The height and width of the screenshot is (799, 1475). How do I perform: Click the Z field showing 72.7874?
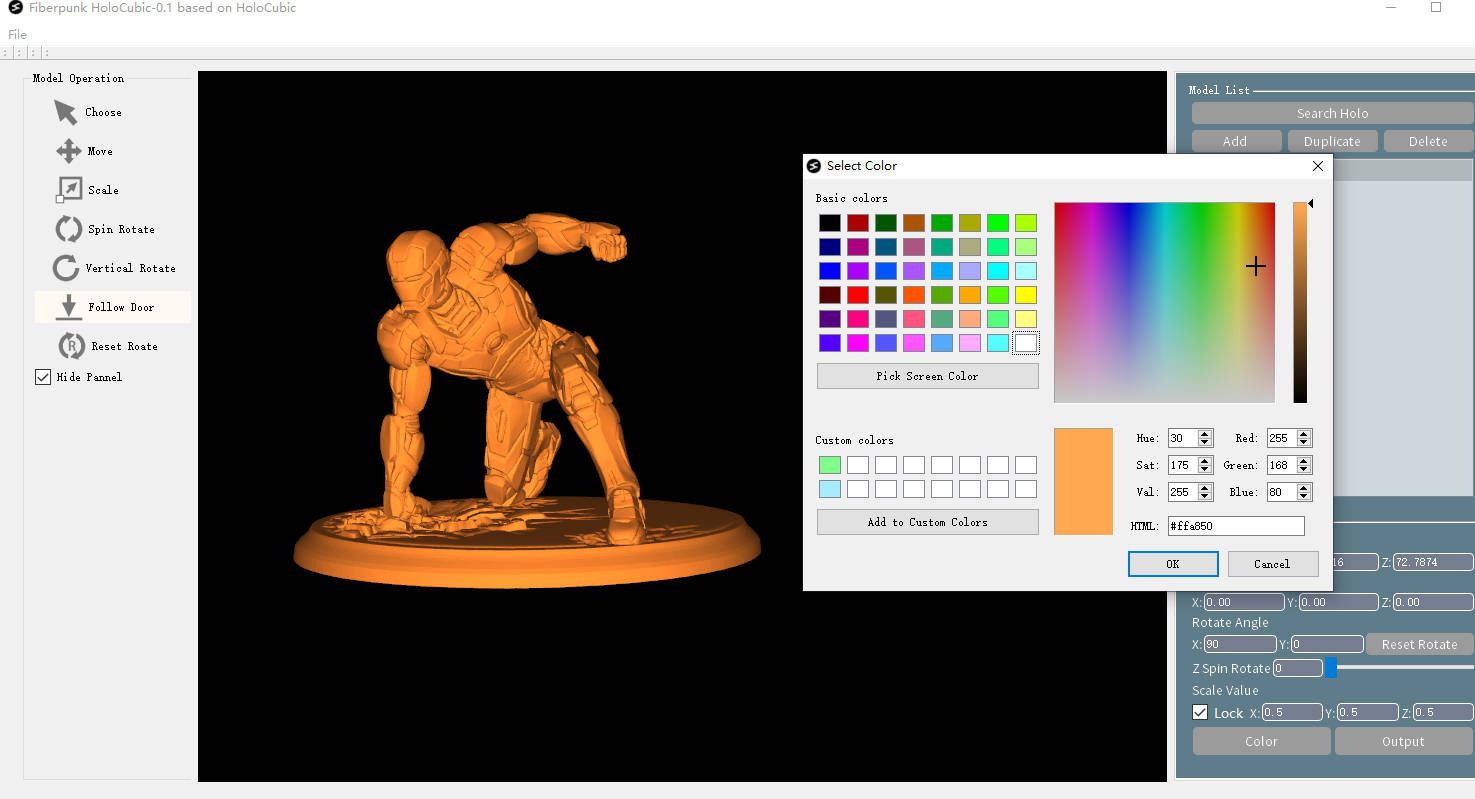point(1432,562)
